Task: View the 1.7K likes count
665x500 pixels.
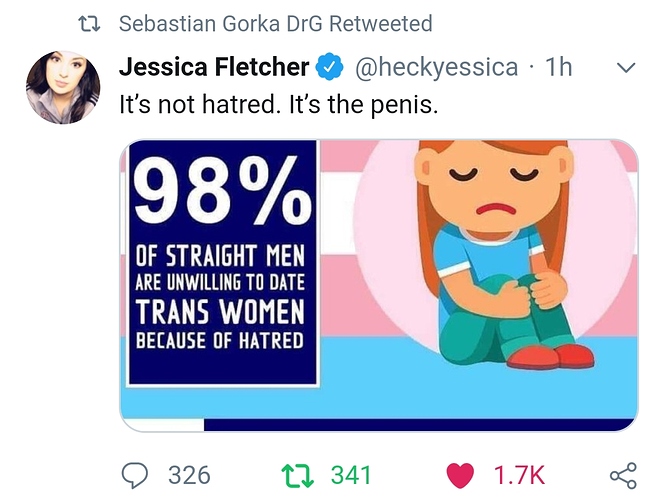Action: (519, 475)
